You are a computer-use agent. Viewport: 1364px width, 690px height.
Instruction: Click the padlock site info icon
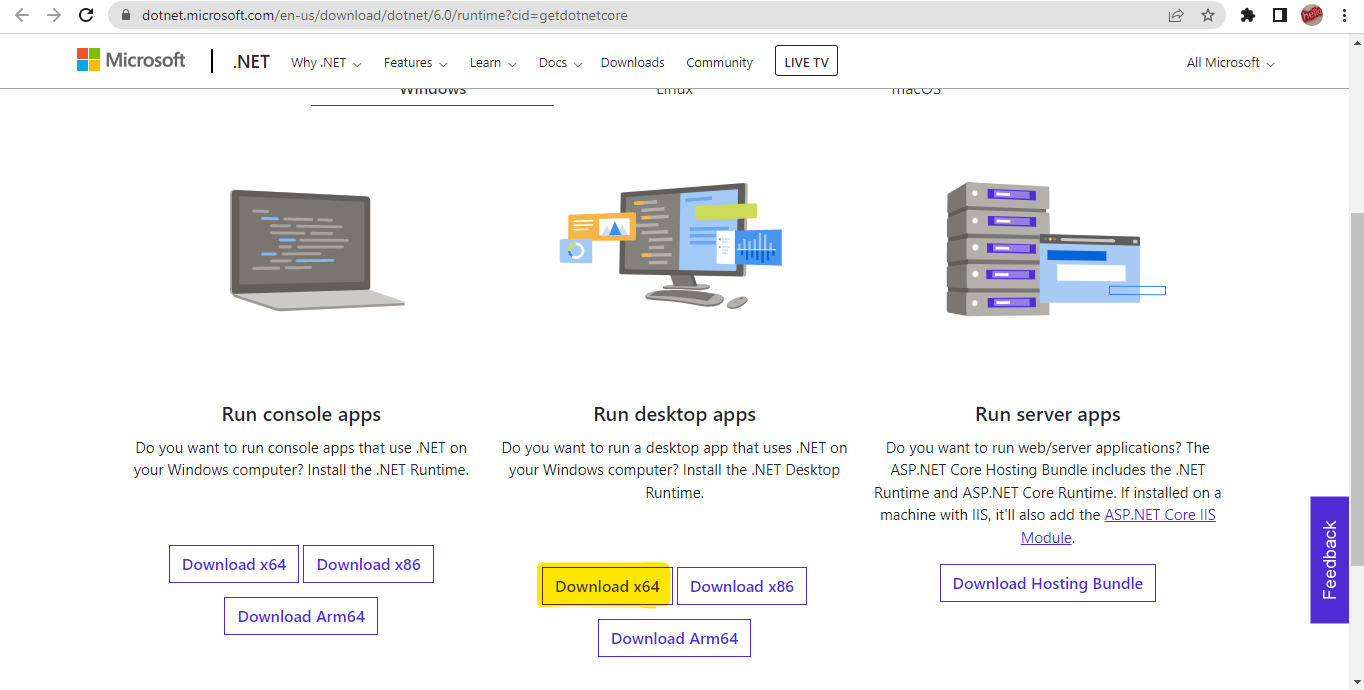pos(125,16)
